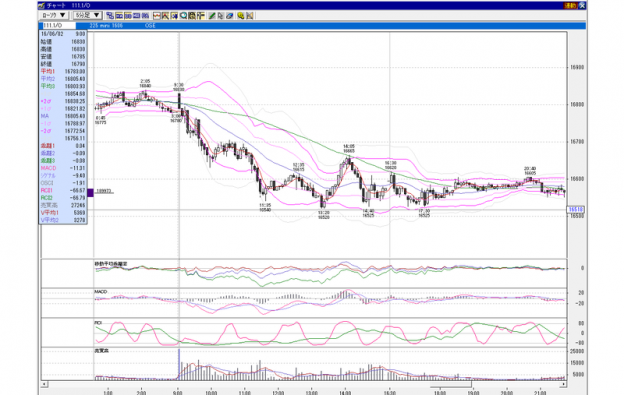Viewport: 624px width, 395px height.
Task: Click the yellow key settings icon
Action: pos(241,16)
